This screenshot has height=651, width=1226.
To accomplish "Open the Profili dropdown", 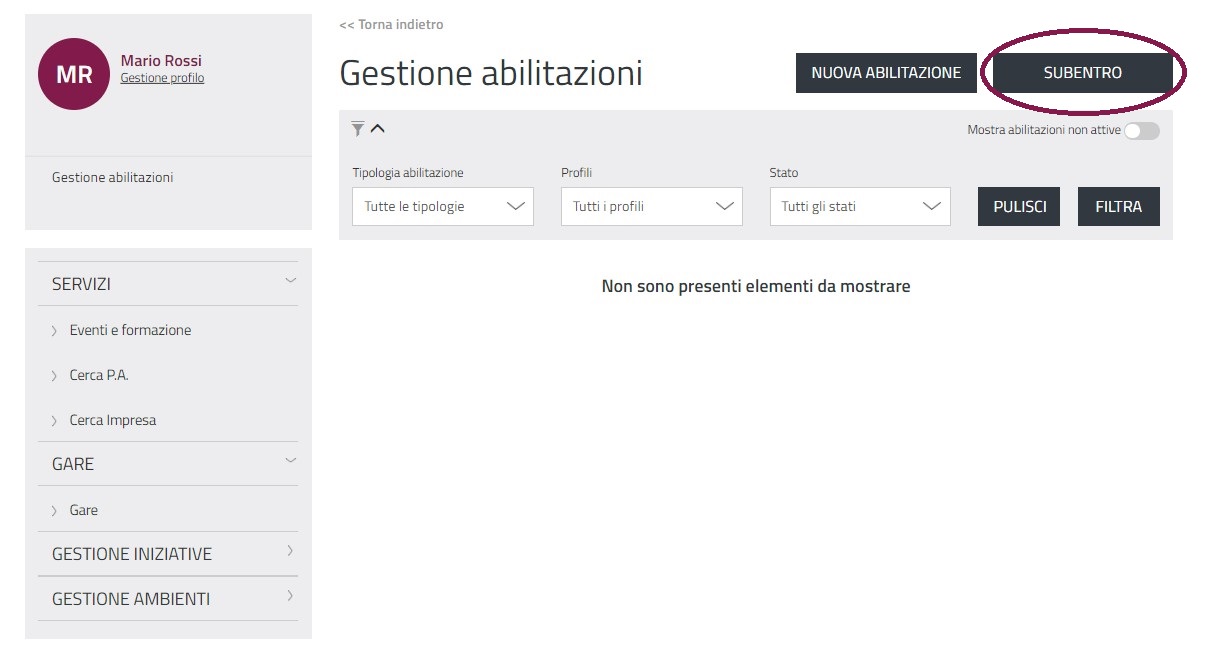I will pos(651,207).
